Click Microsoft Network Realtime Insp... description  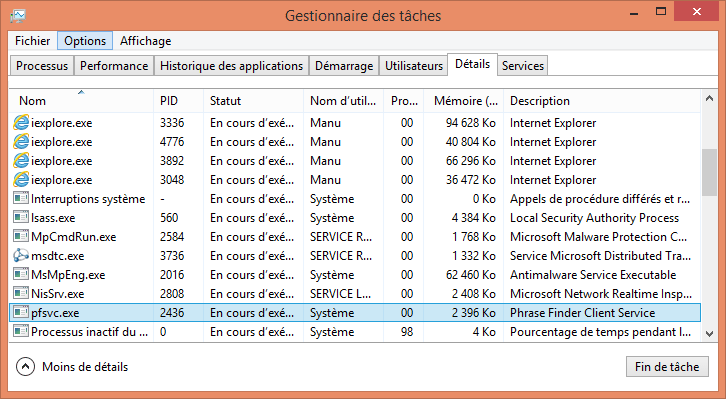[601, 293]
